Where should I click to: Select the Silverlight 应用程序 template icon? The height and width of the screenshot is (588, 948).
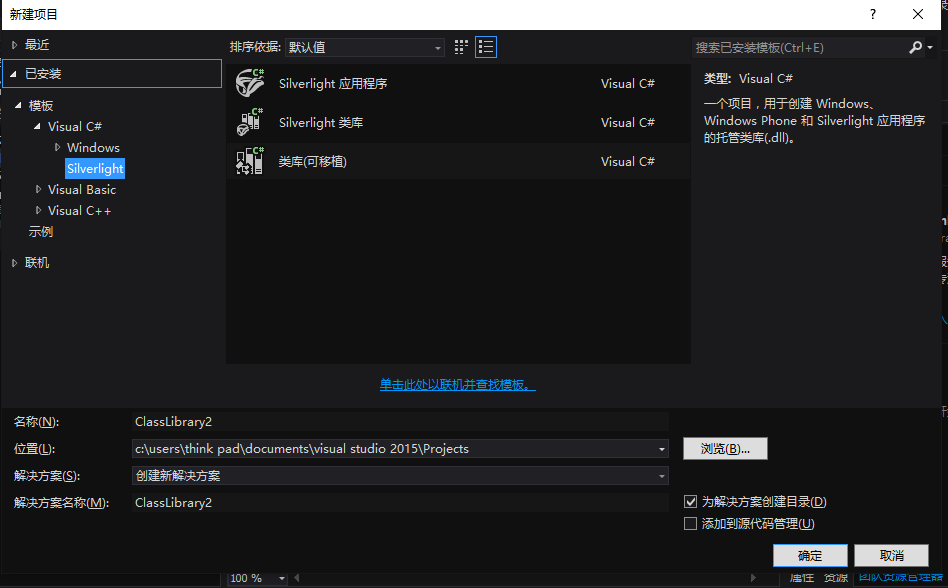click(x=250, y=83)
